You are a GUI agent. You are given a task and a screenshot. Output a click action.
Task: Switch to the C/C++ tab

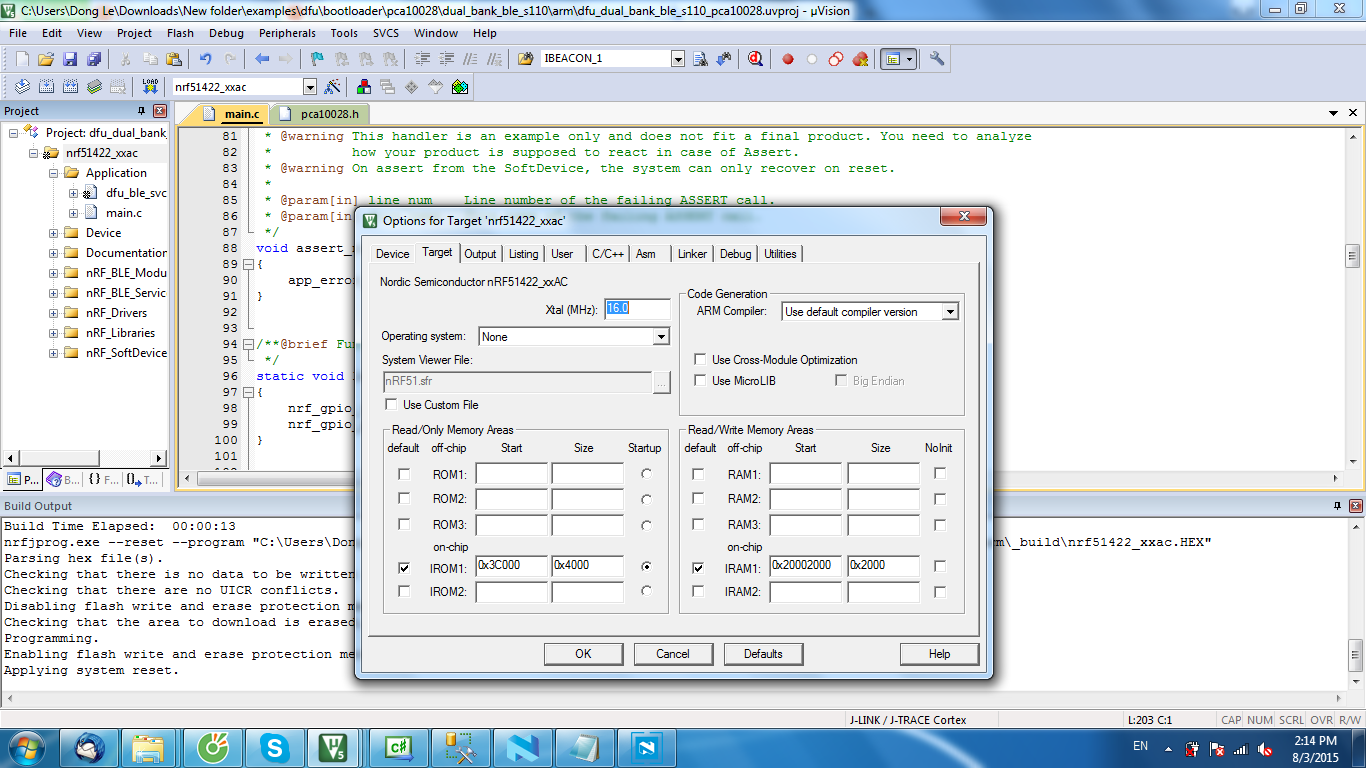point(608,254)
